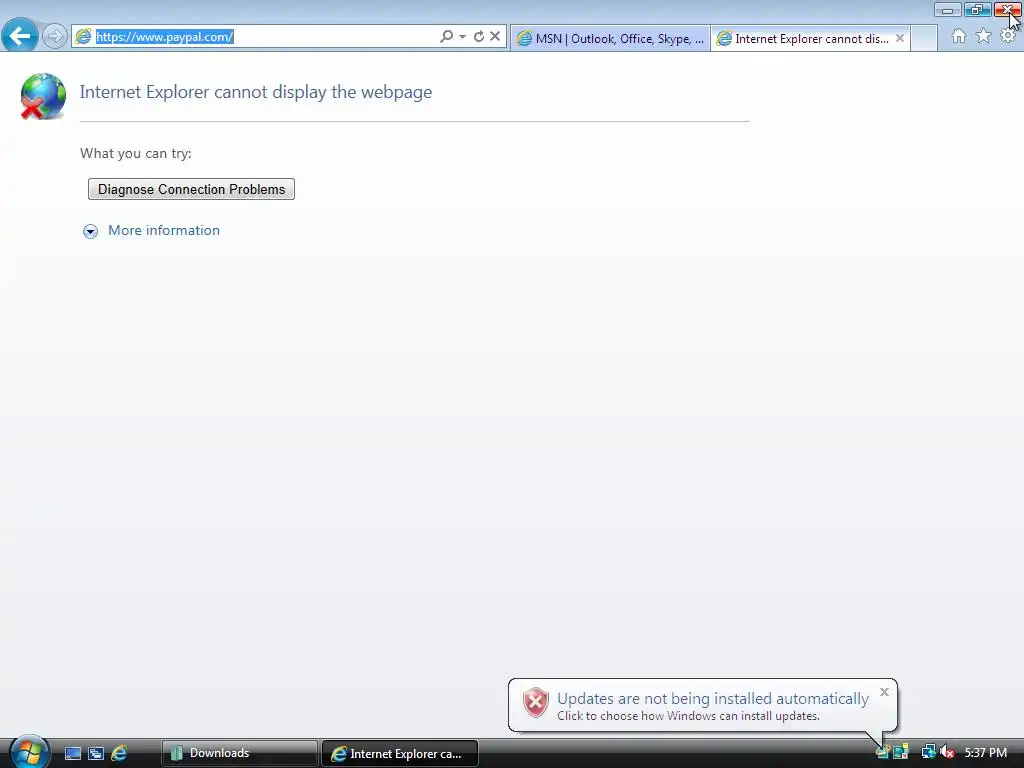Click Switch between windows Quick Launch icon

96,754
